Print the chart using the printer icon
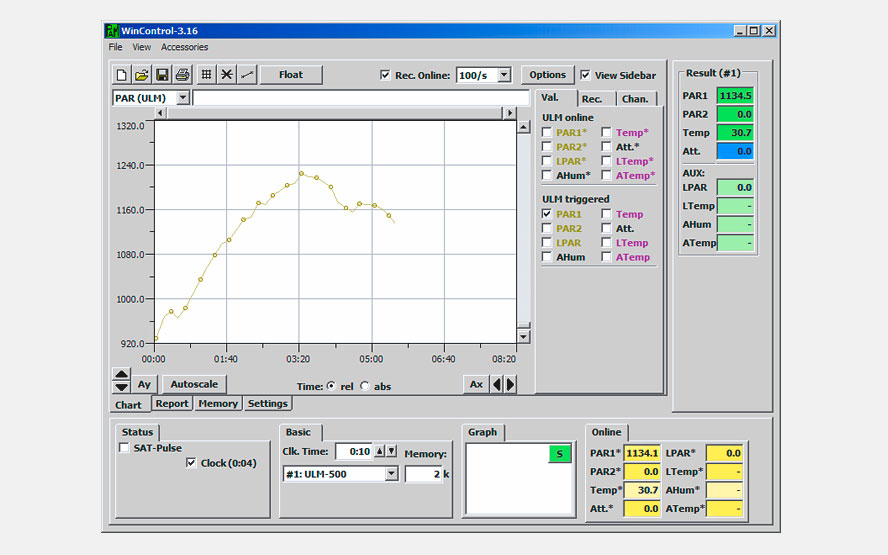Viewport: 888px width, 555px height. coord(182,75)
